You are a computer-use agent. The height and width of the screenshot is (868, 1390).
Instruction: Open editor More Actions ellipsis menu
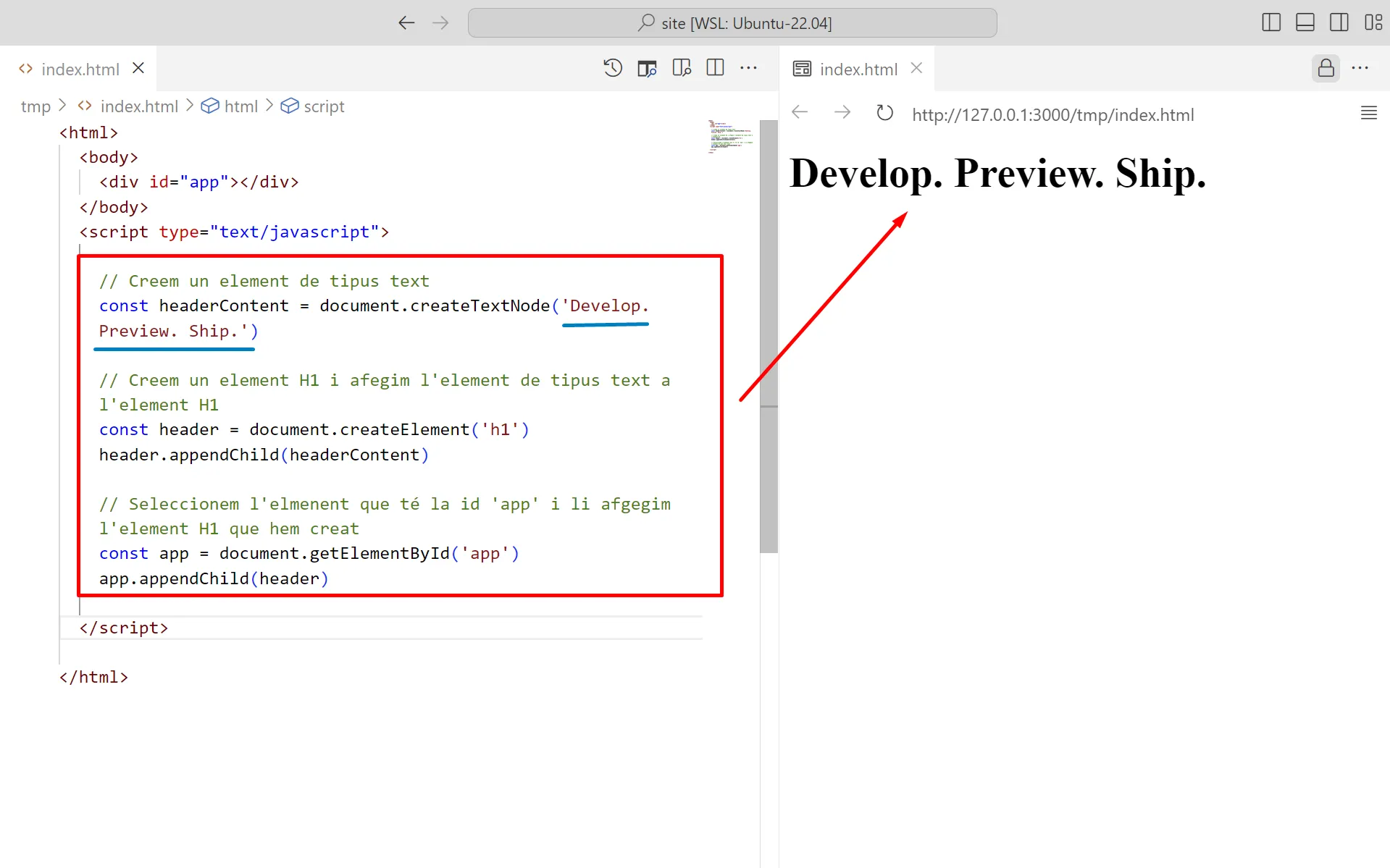(748, 68)
